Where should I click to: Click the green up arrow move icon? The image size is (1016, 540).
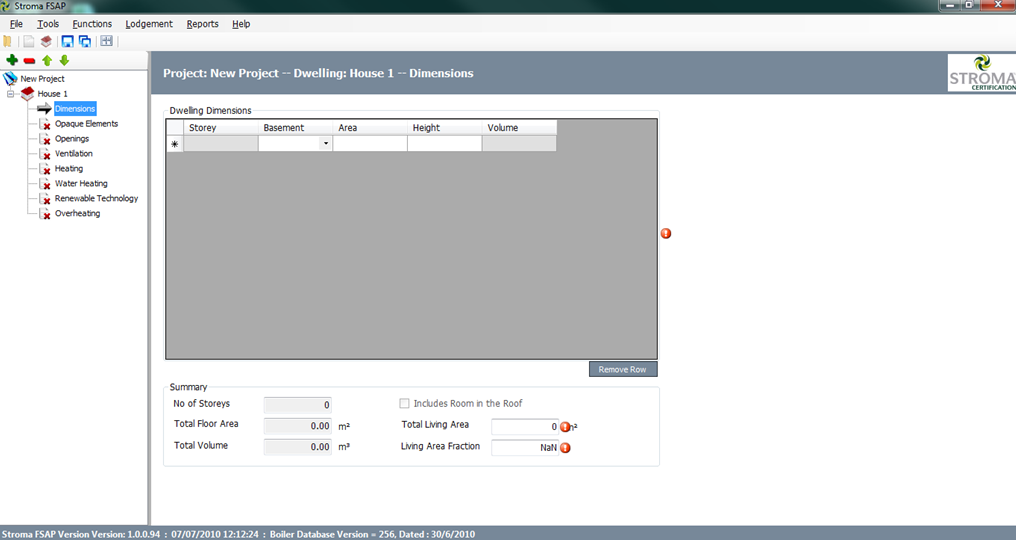click(x=47, y=60)
